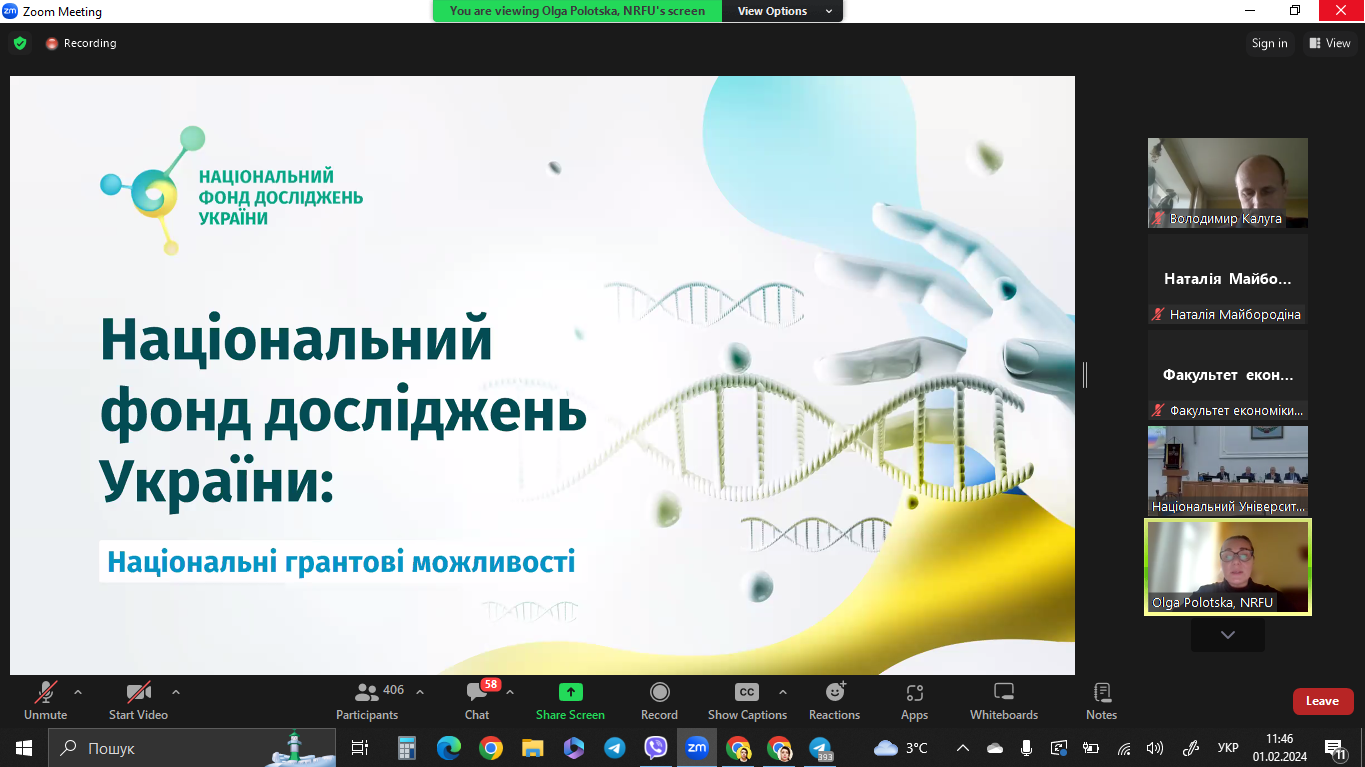Open Microsoft Edge from the taskbar
Image resolution: width=1365 pixels, height=767 pixels.
(x=448, y=748)
